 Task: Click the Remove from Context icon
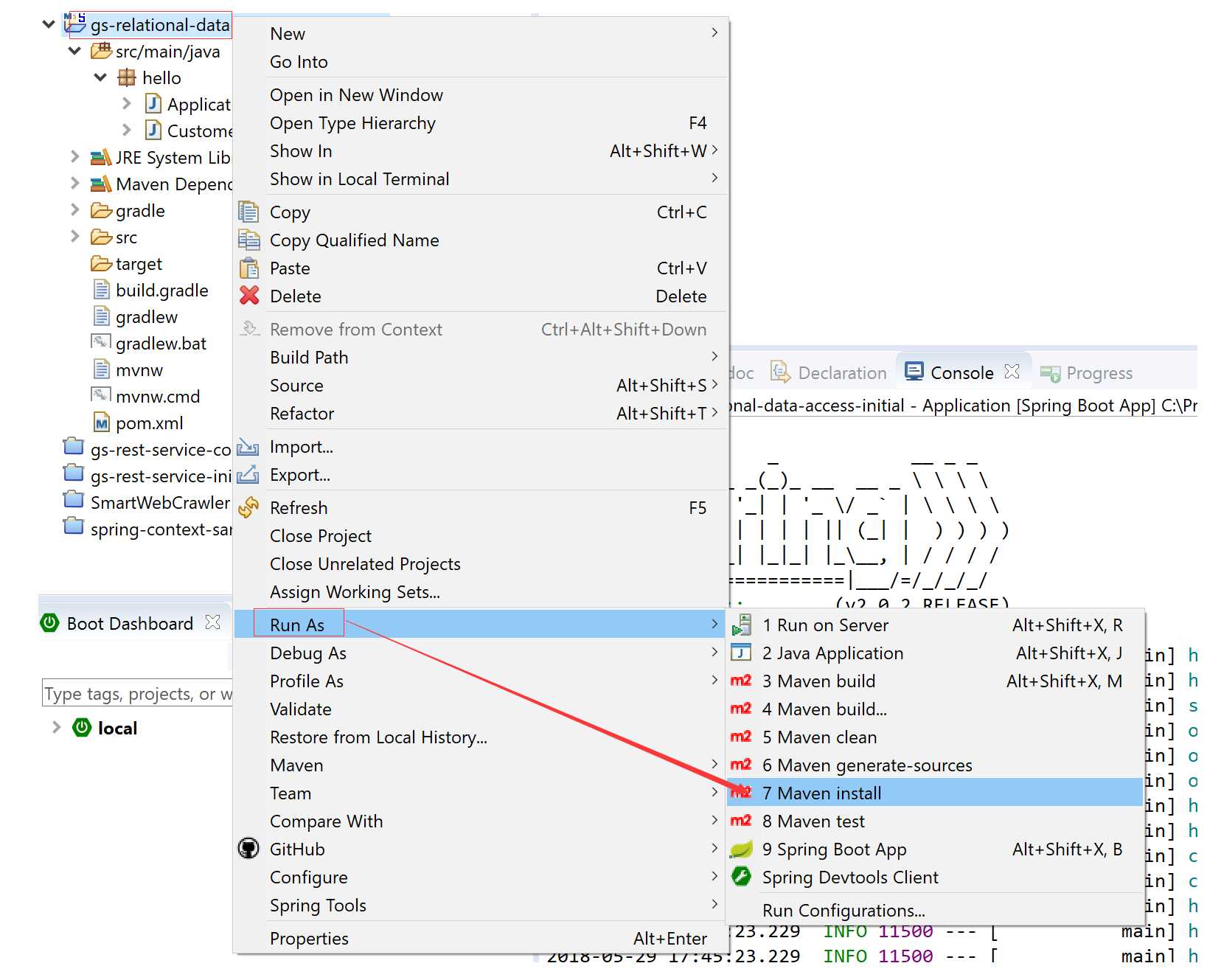[x=249, y=329]
